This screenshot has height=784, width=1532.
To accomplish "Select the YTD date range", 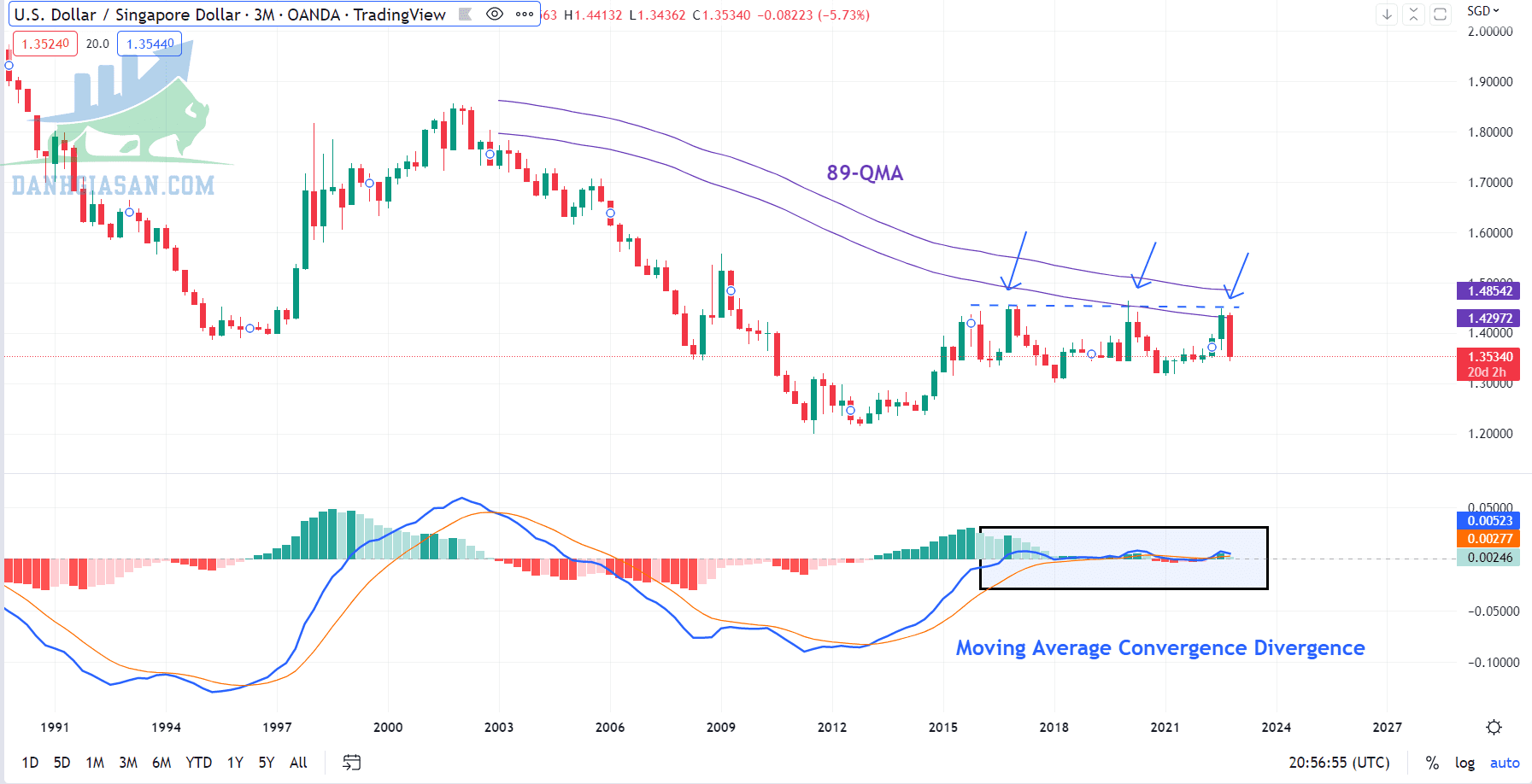I will click(199, 762).
